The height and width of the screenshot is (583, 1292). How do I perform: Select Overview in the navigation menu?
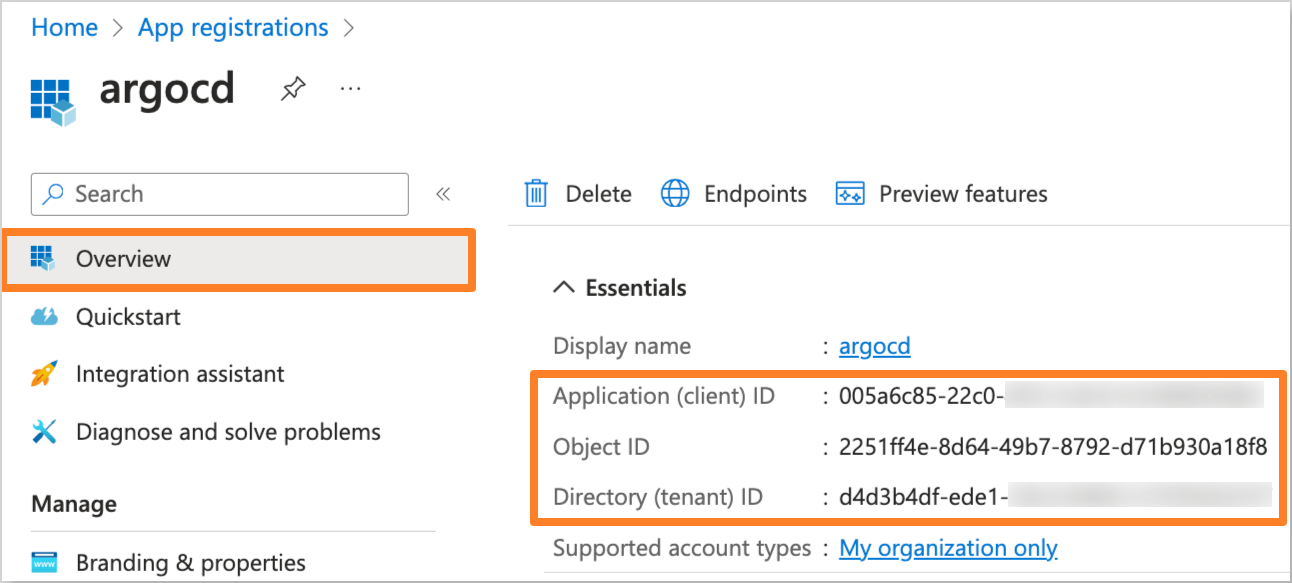click(123, 258)
